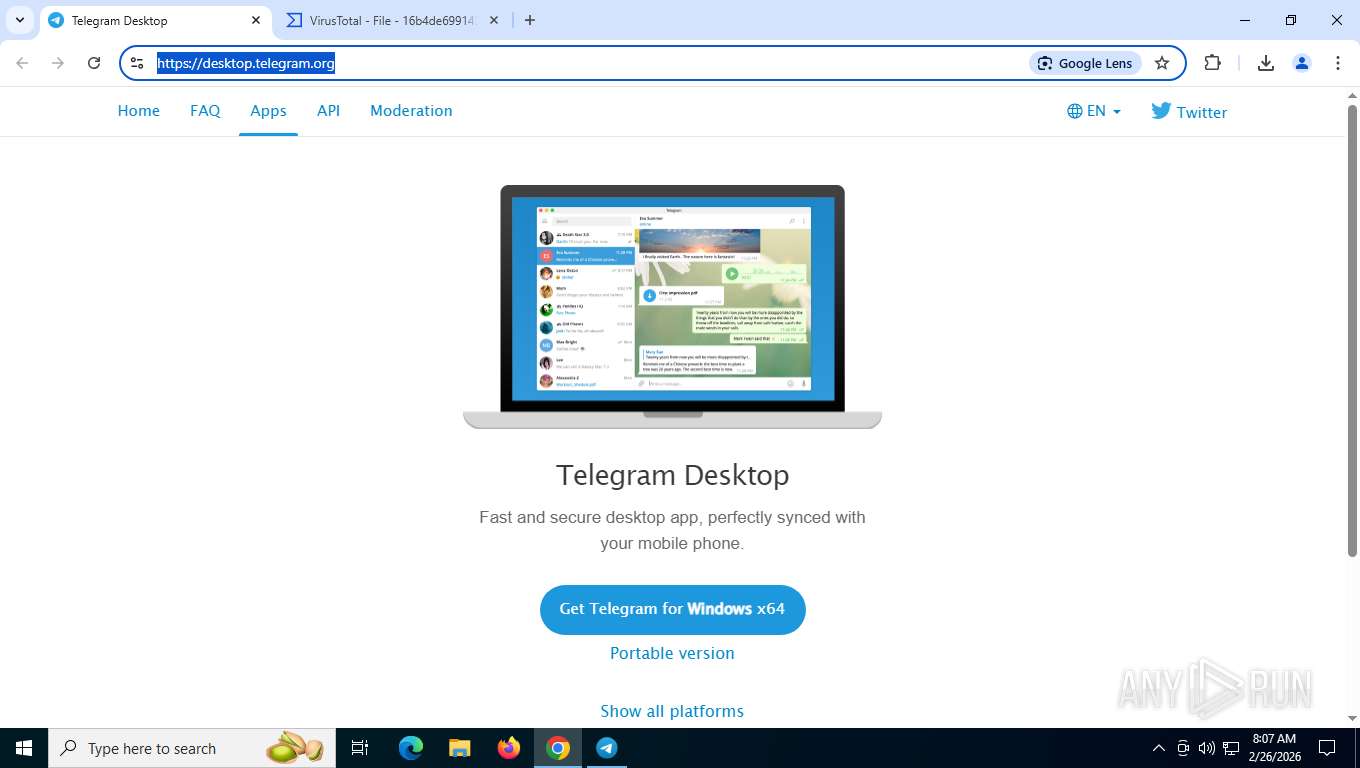Screen dimensions: 1360x768
Task: Open the Moderation nav link
Action: (x=411, y=111)
